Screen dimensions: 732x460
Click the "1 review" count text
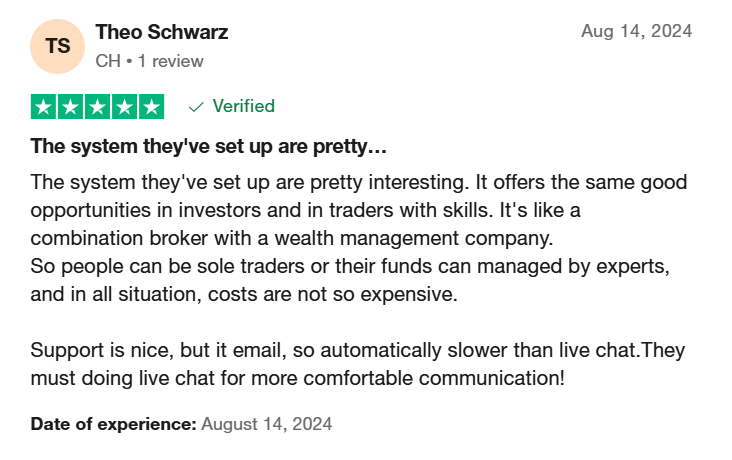click(x=170, y=61)
